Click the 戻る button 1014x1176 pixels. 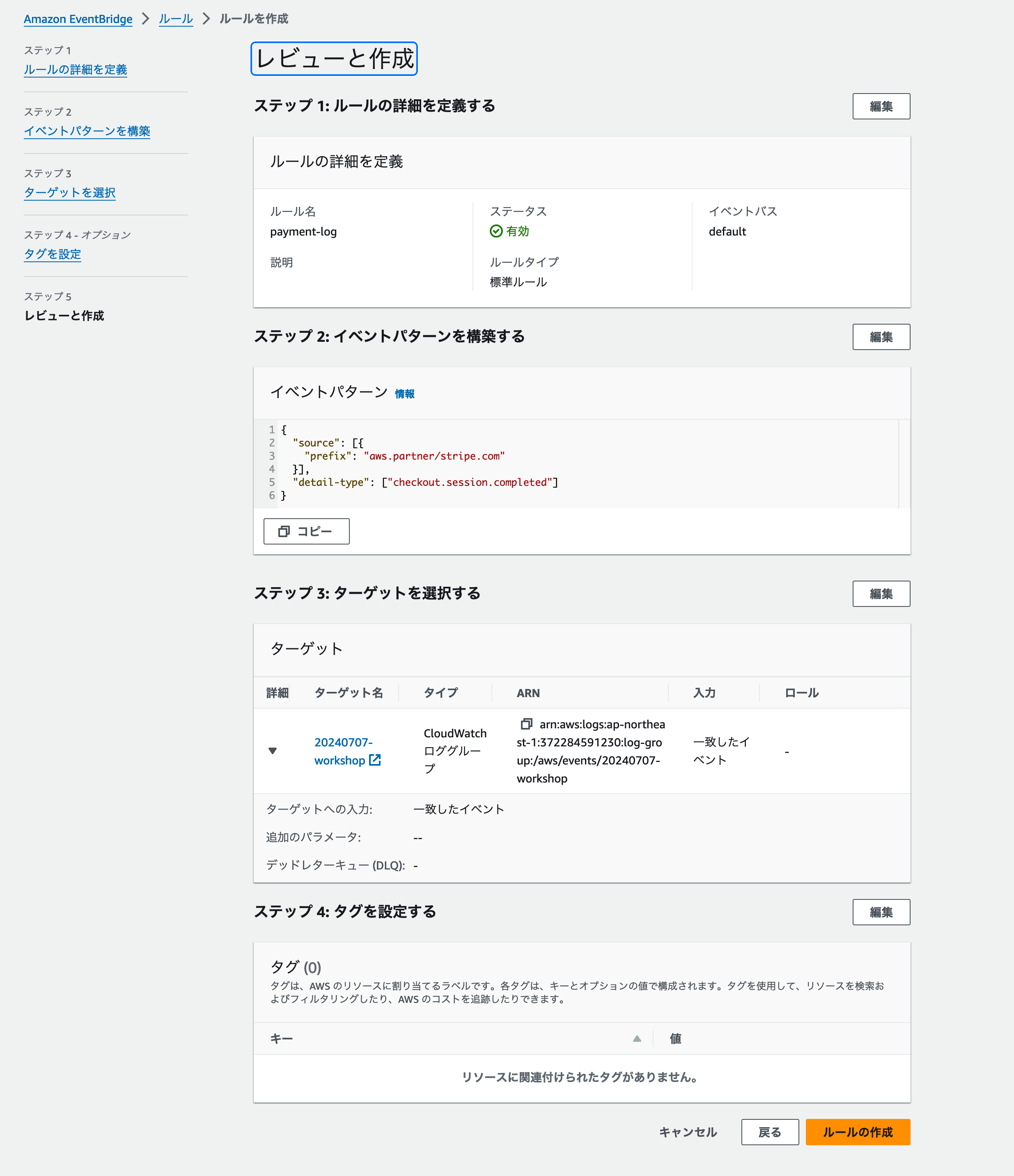(769, 1132)
